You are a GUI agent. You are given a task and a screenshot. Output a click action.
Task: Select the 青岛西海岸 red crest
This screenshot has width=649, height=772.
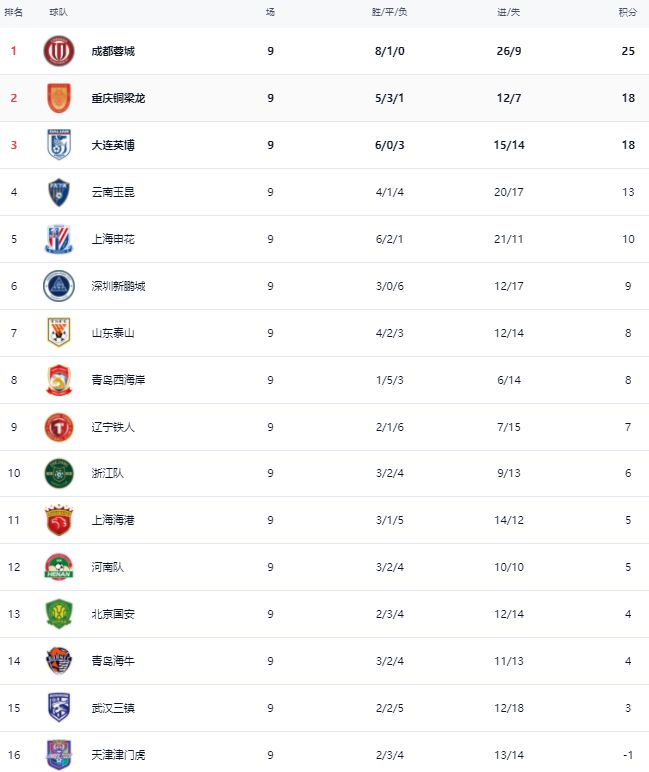click(59, 380)
